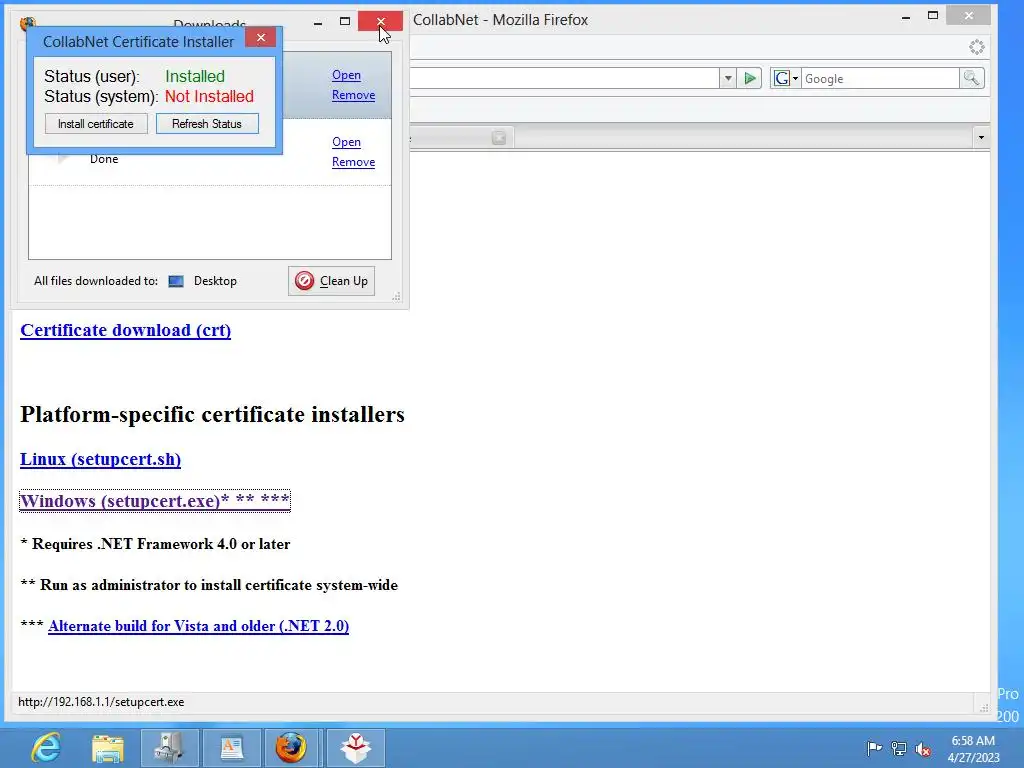This screenshot has width=1024, height=768.
Task: Close the Downloads window
Action: 381,22
